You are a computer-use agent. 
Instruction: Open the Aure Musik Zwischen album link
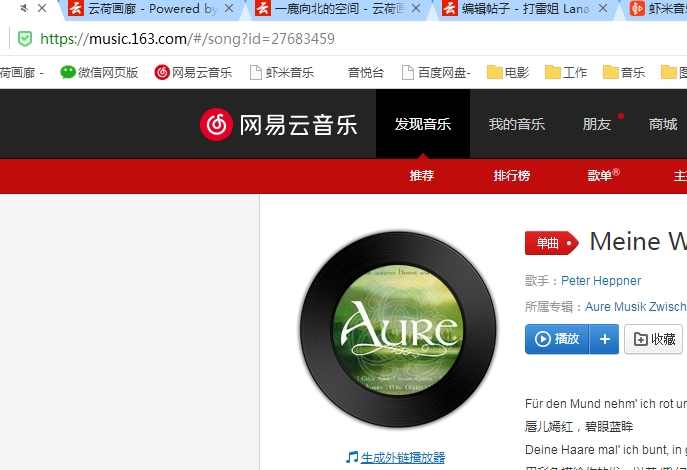[636, 307]
